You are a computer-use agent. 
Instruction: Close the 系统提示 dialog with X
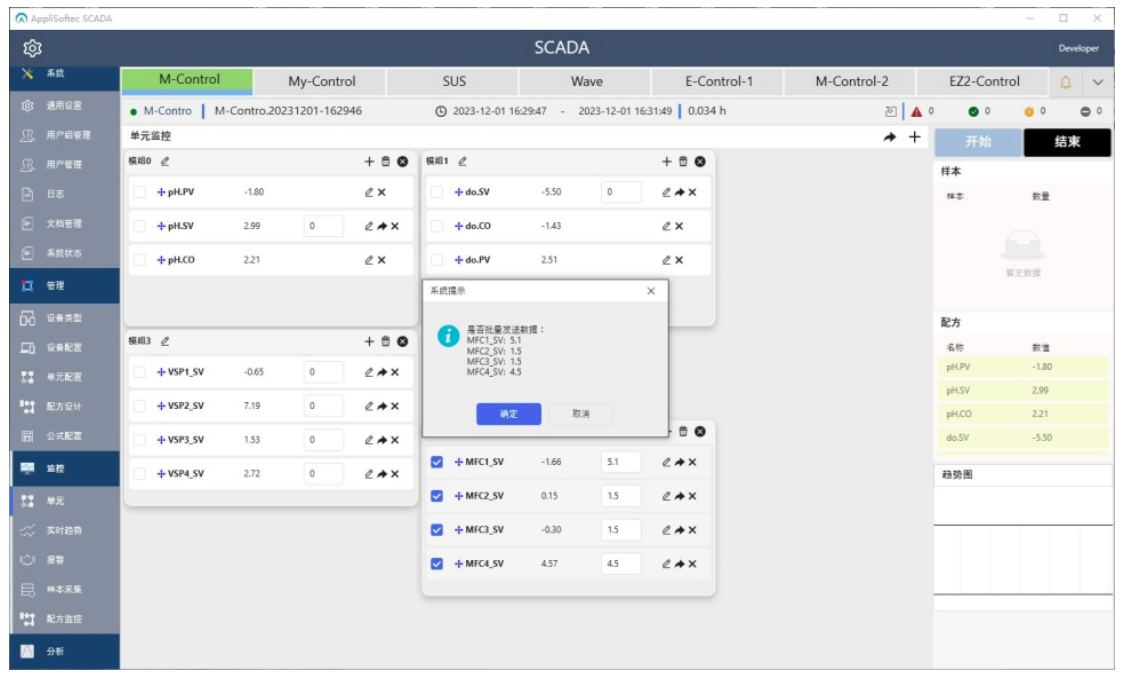(651, 291)
